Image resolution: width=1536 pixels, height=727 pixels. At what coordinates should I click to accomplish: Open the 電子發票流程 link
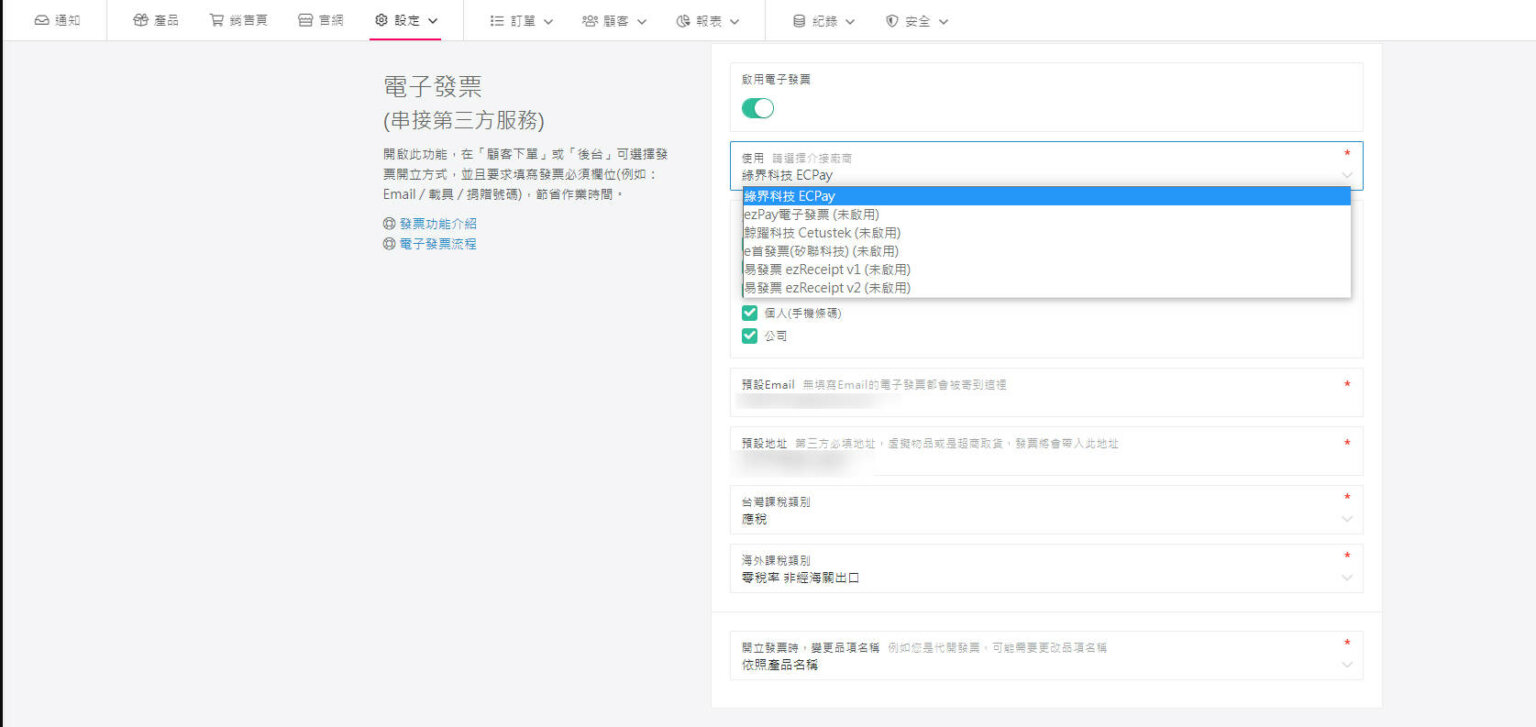438,244
